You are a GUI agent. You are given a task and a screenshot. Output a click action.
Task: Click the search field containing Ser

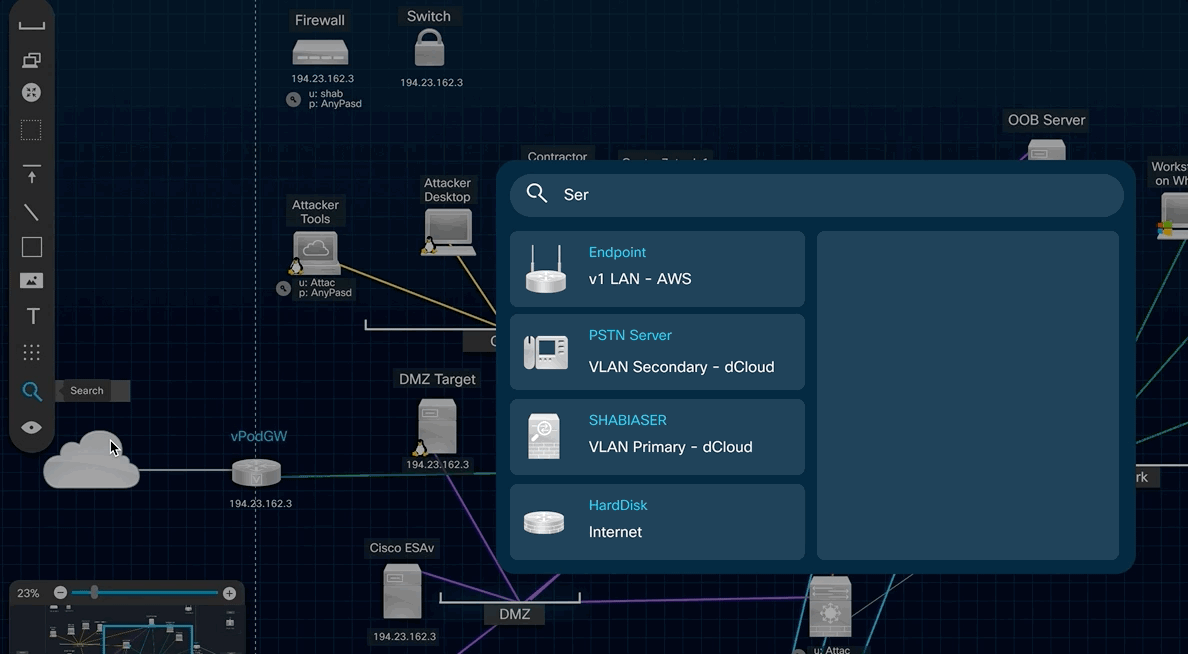click(817, 195)
